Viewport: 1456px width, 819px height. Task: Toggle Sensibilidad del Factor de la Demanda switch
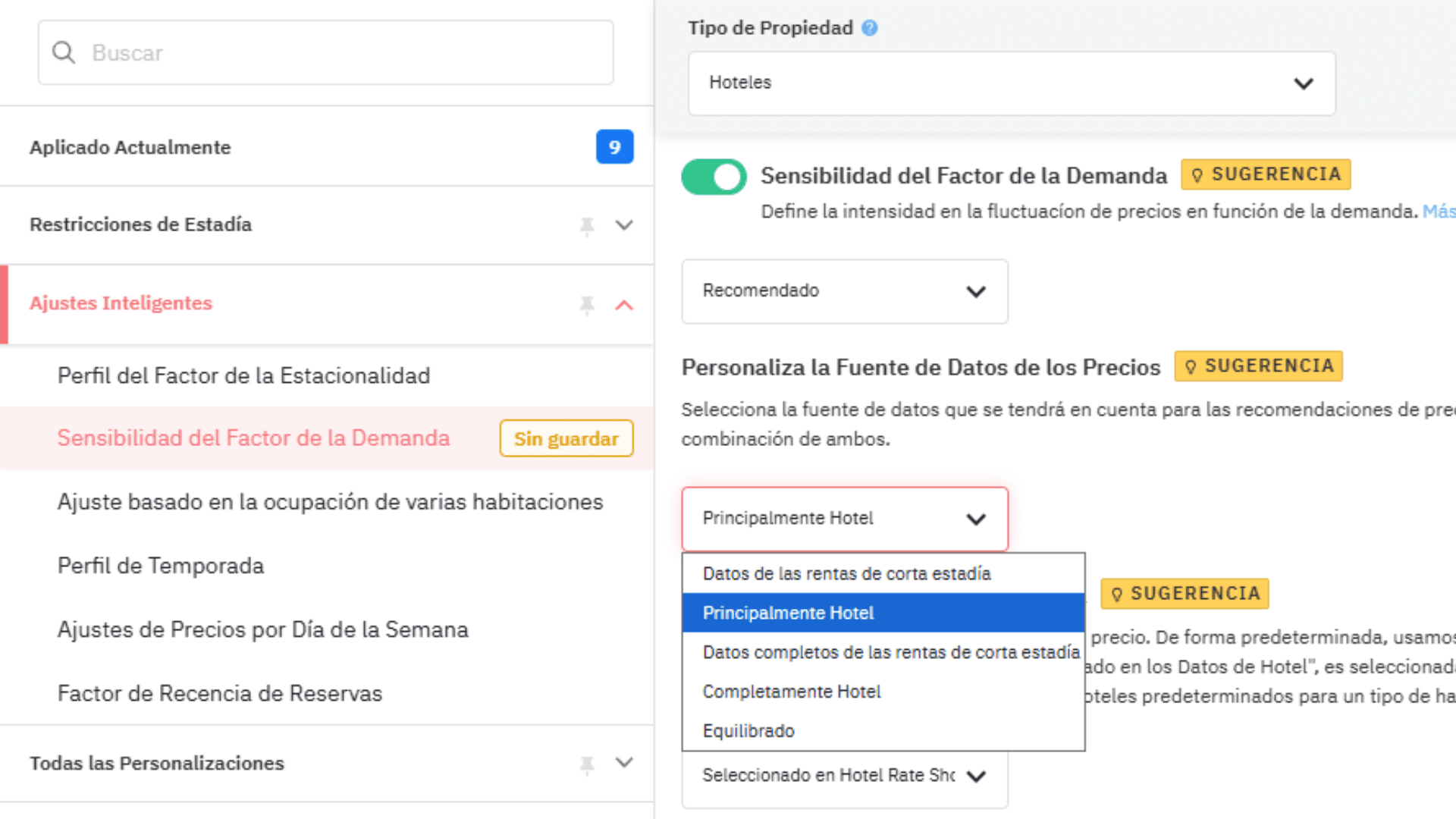[714, 177]
